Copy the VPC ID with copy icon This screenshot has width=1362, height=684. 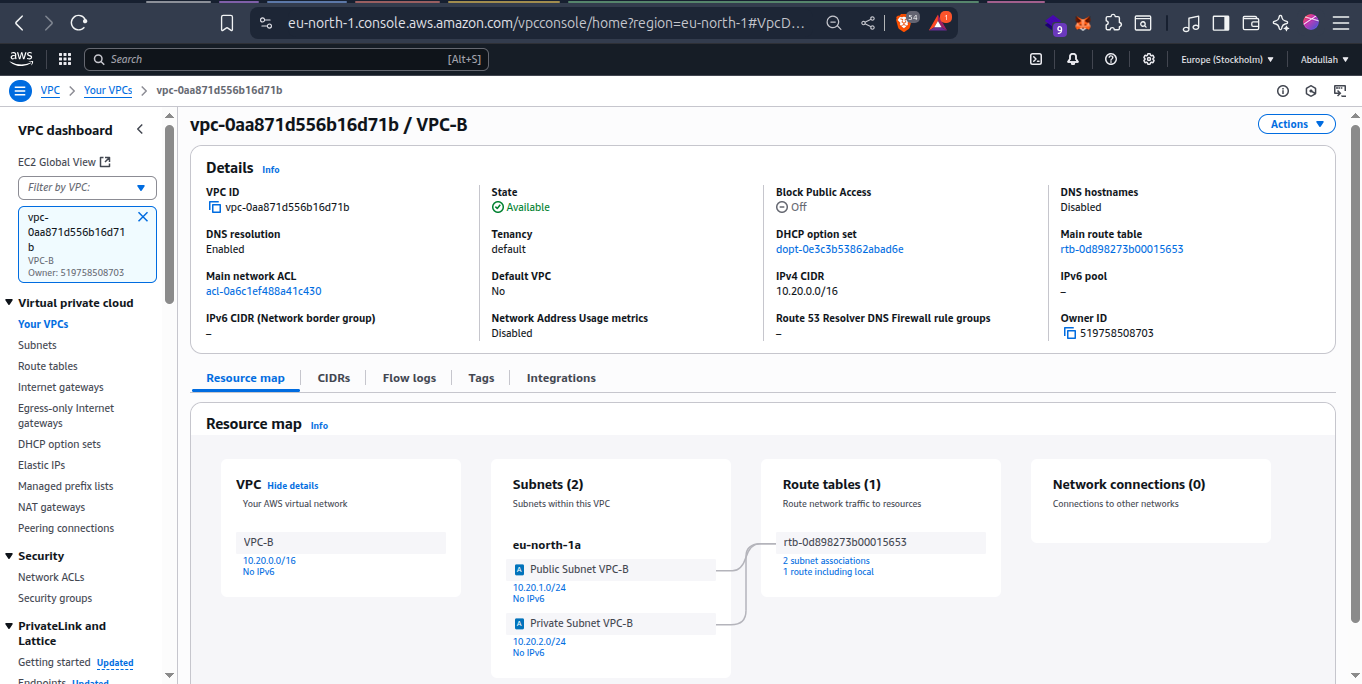pyautogui.click(x=214, y=207)
